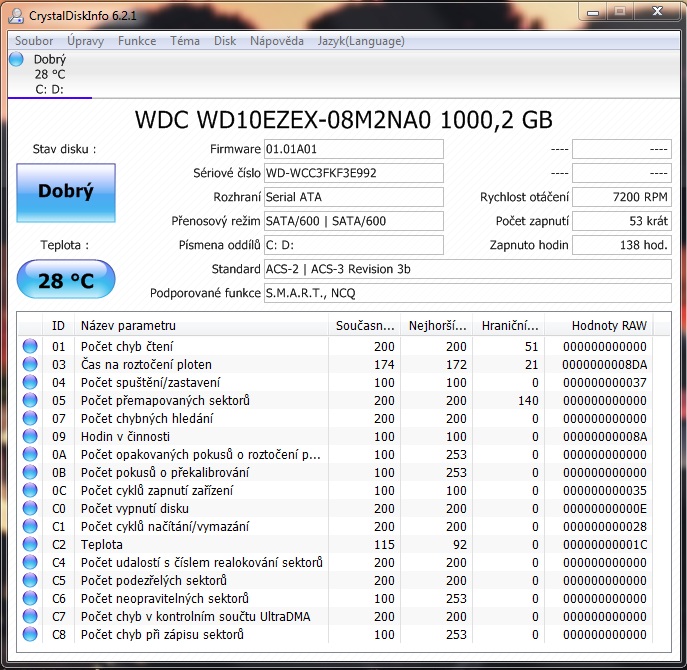Click the Firmware field 01.01A01

(x=354, y=149)
